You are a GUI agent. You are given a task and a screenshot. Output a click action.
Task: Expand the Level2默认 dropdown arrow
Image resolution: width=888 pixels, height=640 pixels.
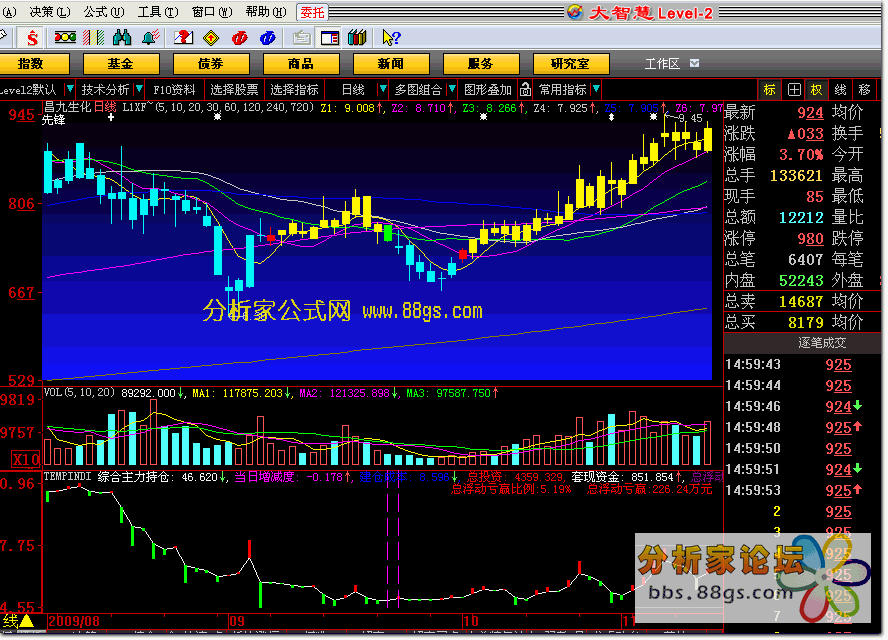point(70,89)
